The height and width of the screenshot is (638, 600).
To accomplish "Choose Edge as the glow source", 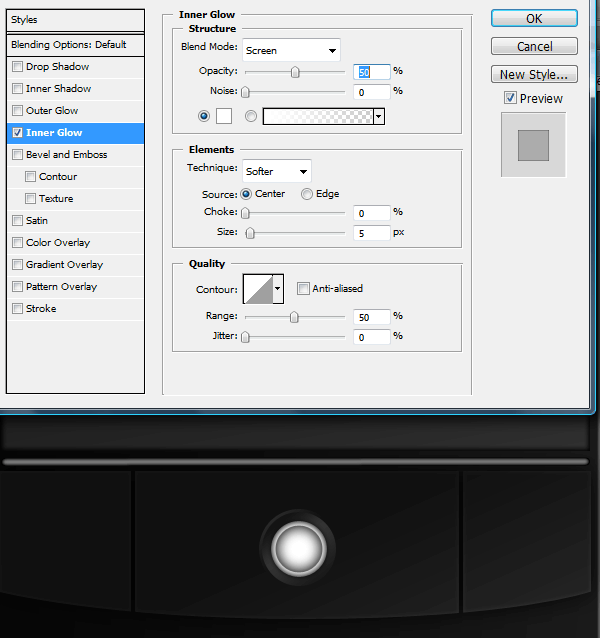I will [x=307, y=194].
